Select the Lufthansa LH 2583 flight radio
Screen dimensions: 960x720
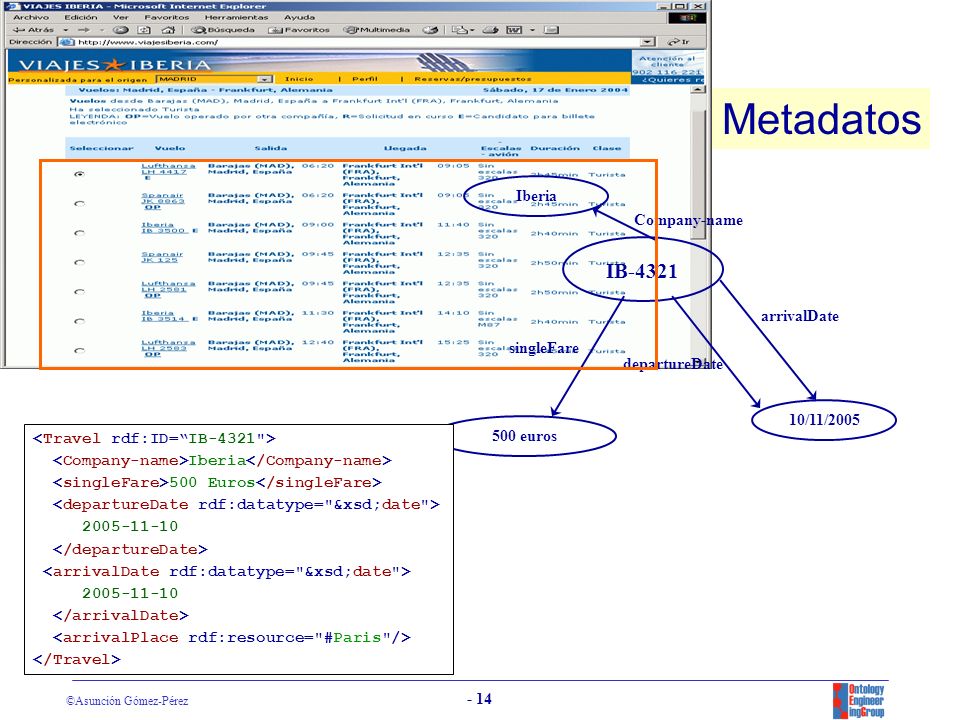[x=79, y=350]
